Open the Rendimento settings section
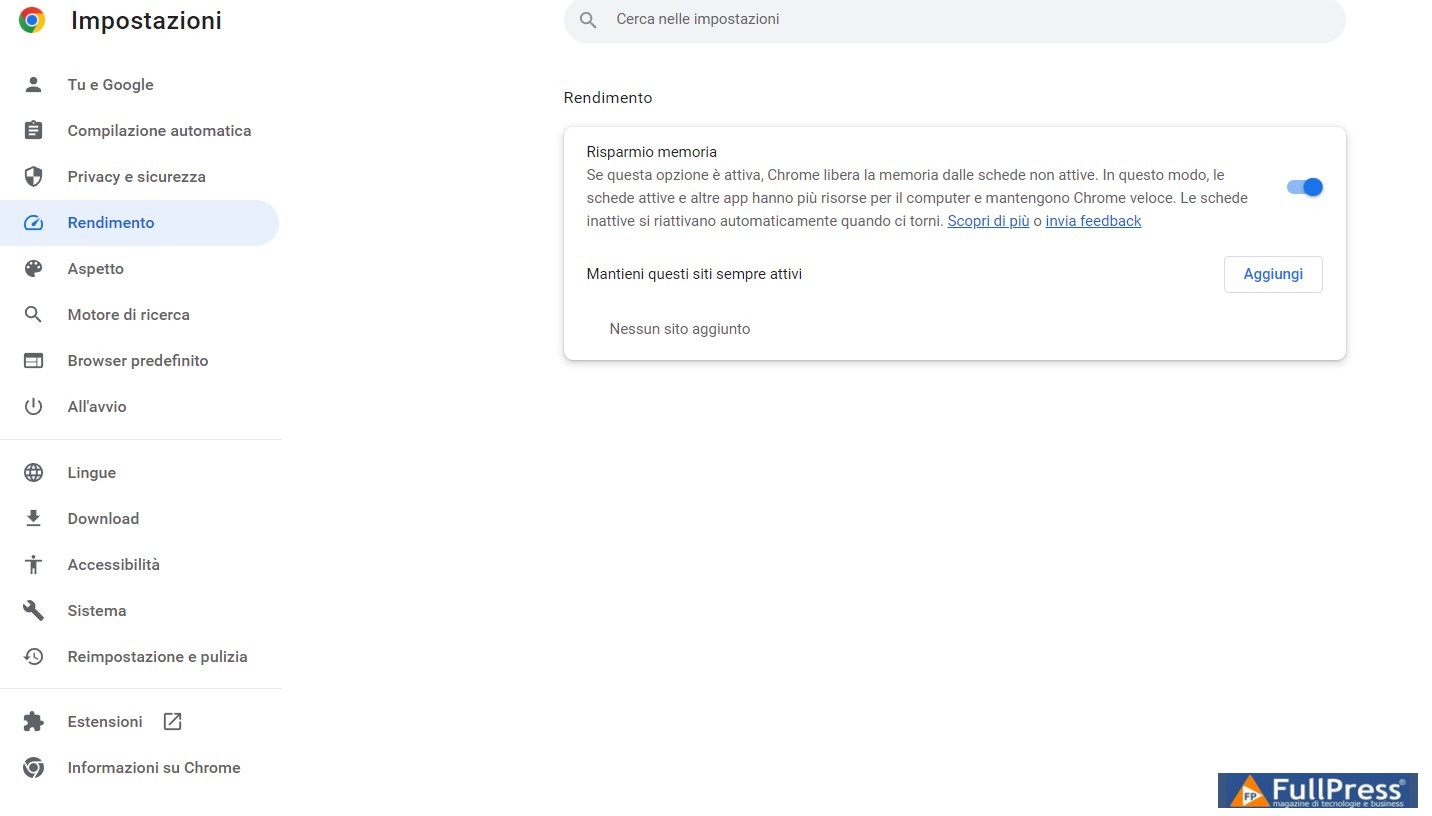Image resolution: width=1432 pixels, height=816 pixels. (x=111, y=223)
